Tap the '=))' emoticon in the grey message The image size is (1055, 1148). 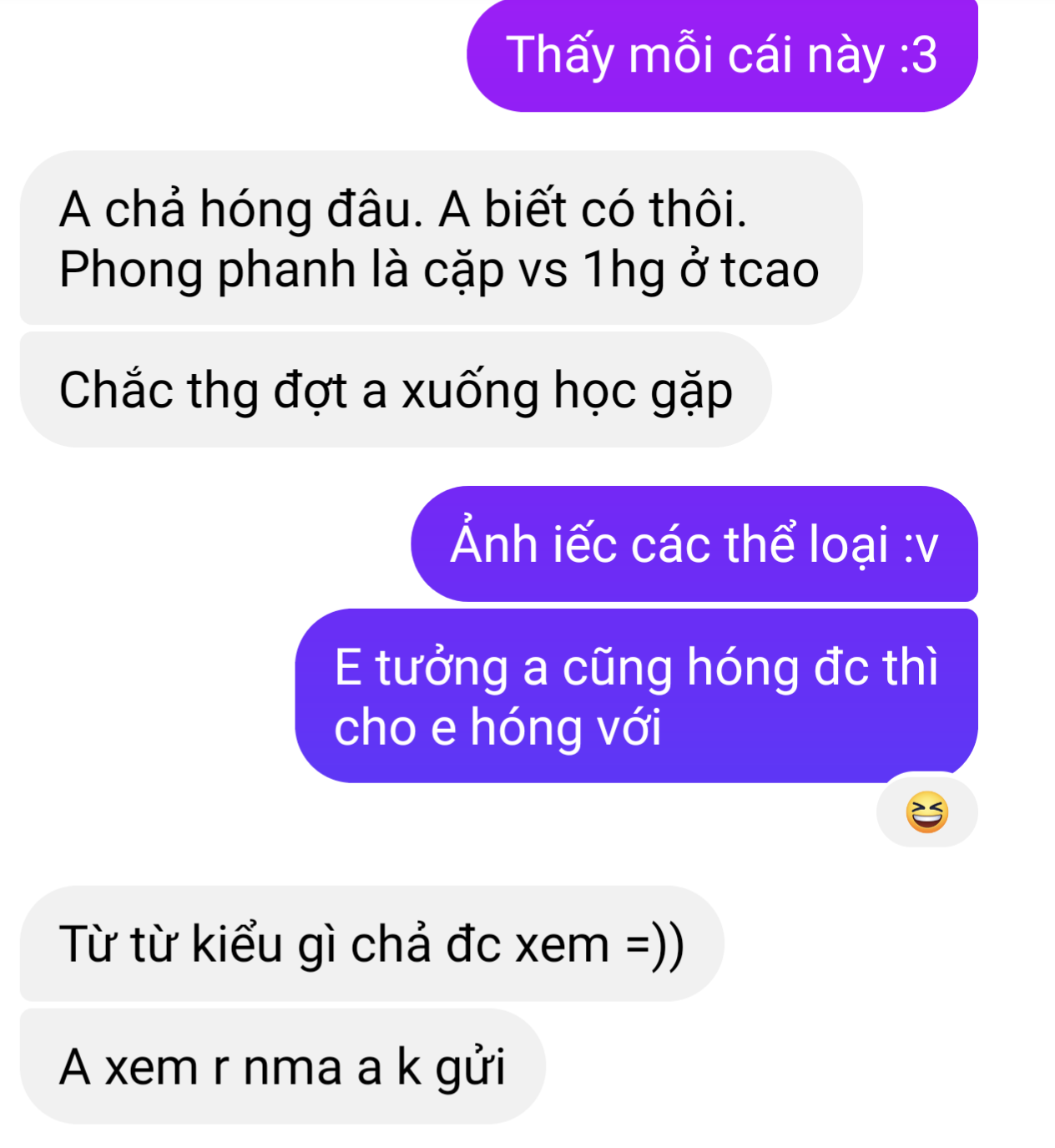coord(656,945)
